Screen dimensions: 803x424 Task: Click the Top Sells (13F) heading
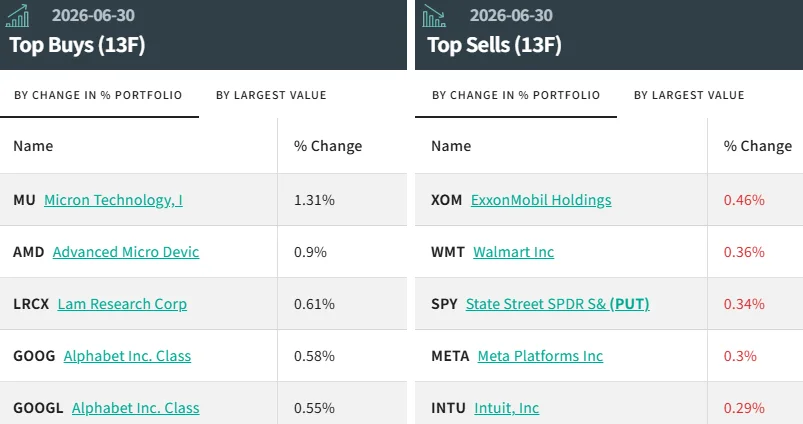[x=494, y=45]
